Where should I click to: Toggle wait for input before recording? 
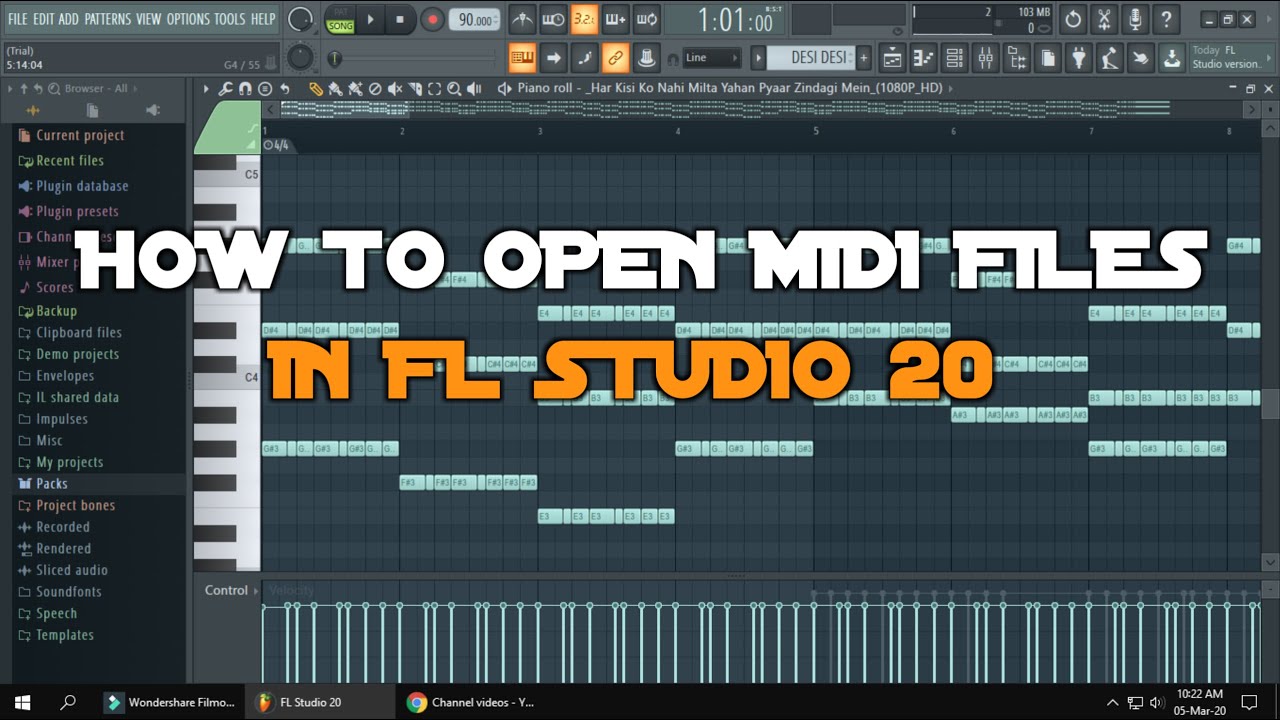(553, 19)
